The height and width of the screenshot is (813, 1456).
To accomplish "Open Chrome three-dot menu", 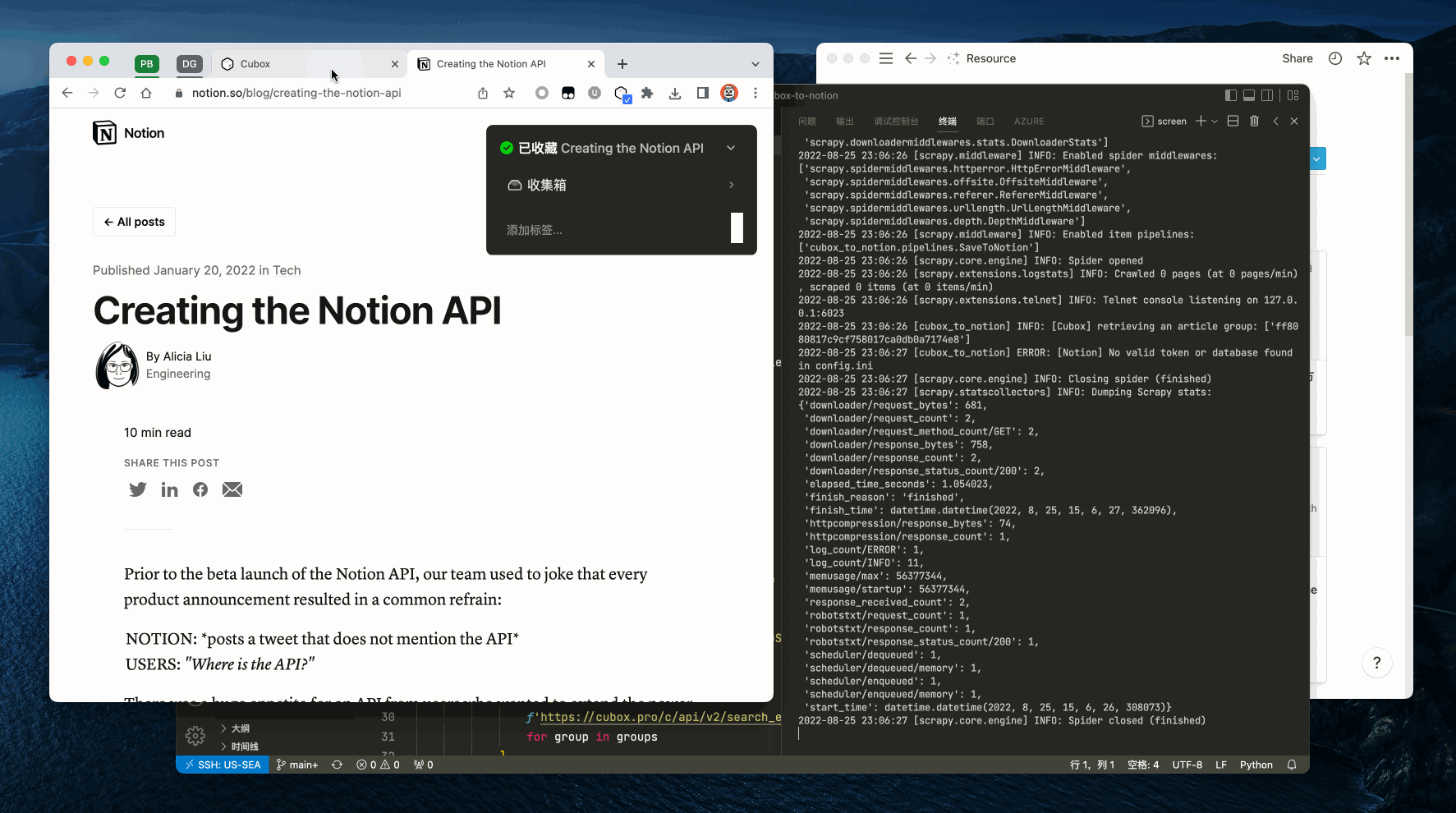I will click(x=756, y=93).
